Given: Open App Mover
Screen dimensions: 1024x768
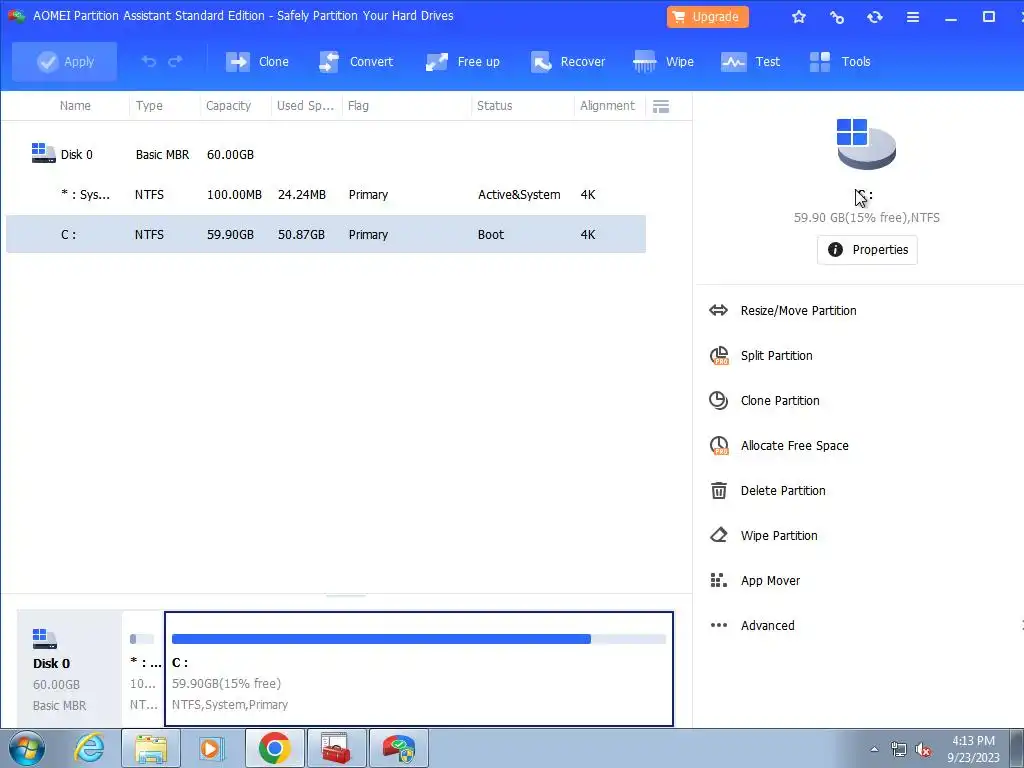Looking at the screenshot, I should 770,581.
